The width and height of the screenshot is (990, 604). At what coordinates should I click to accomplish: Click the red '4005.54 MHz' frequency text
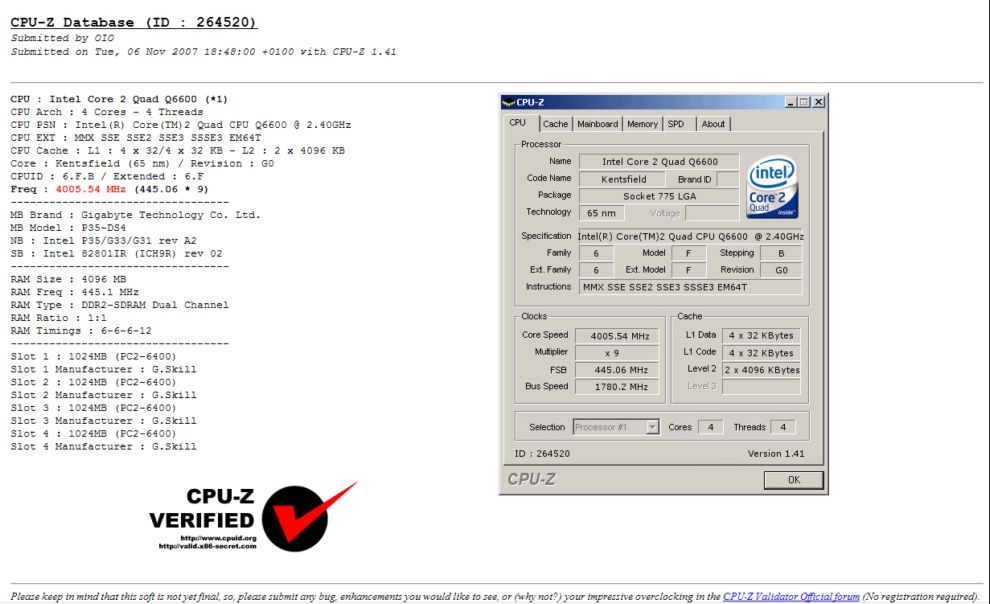click(x=91, y=189)
